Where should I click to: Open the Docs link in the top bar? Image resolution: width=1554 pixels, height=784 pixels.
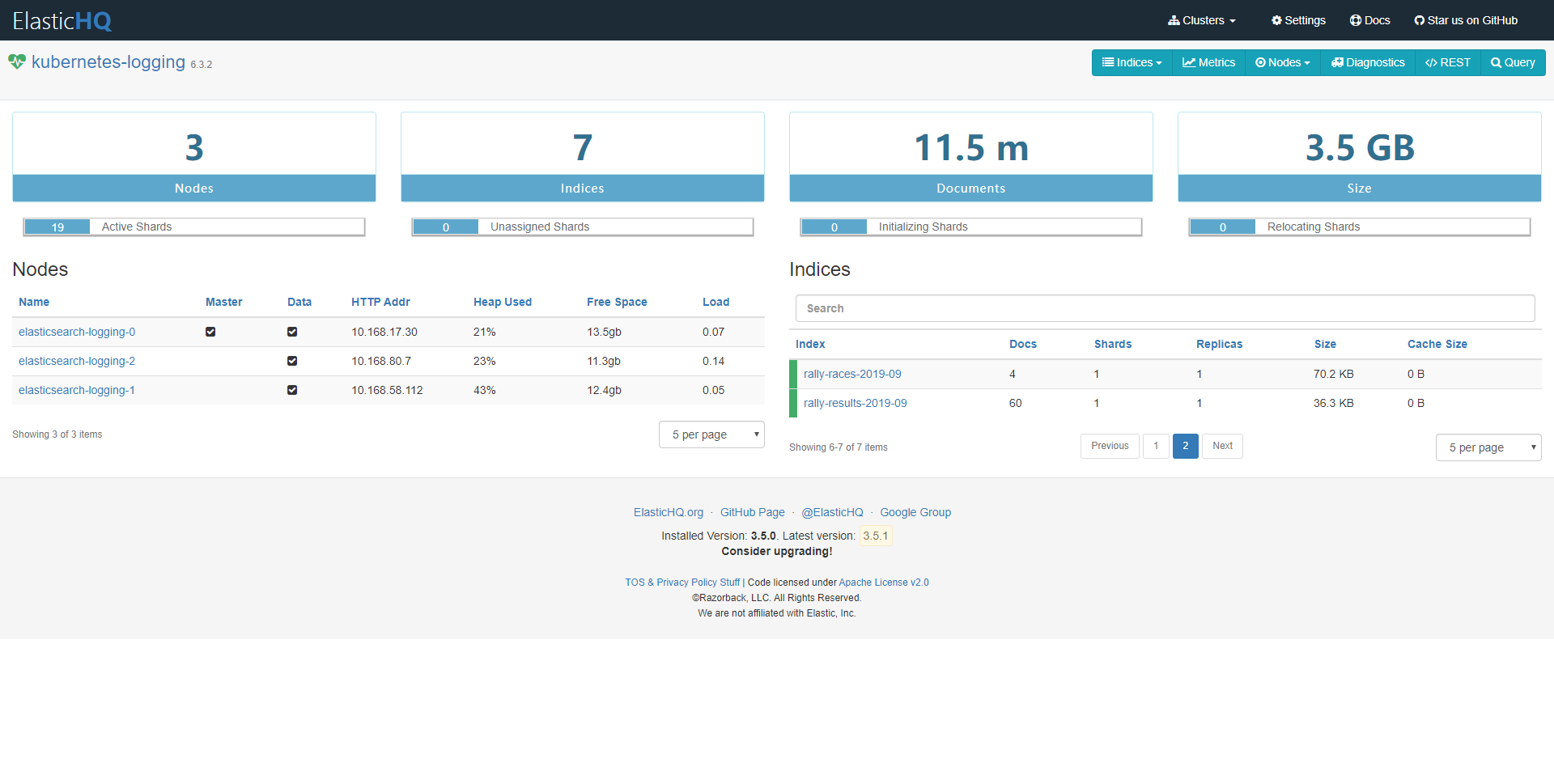click(1370, 20)
